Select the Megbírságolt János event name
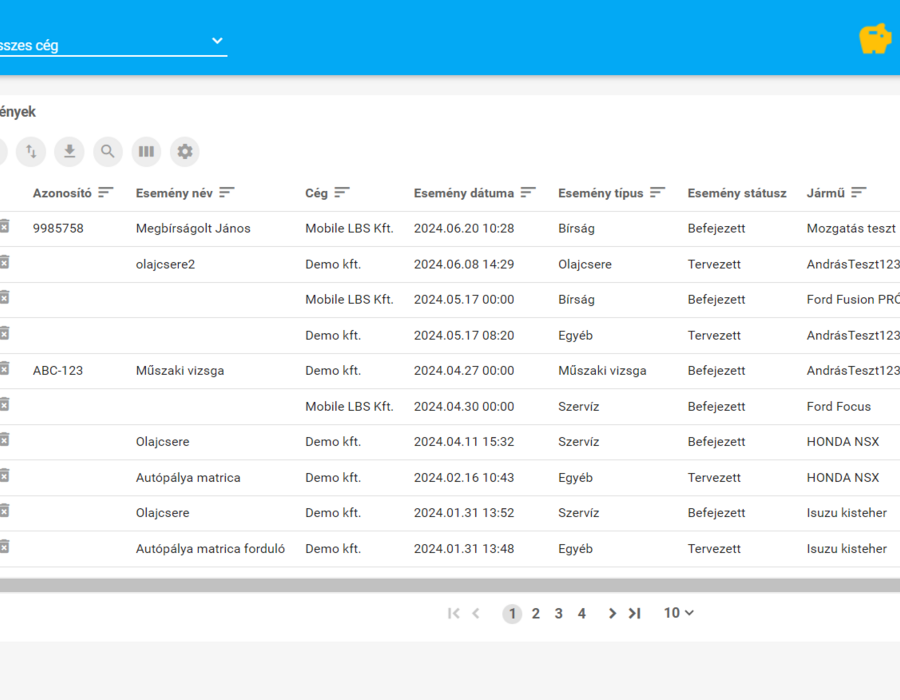This screenshot has height=700, width=900. point(193,228)
